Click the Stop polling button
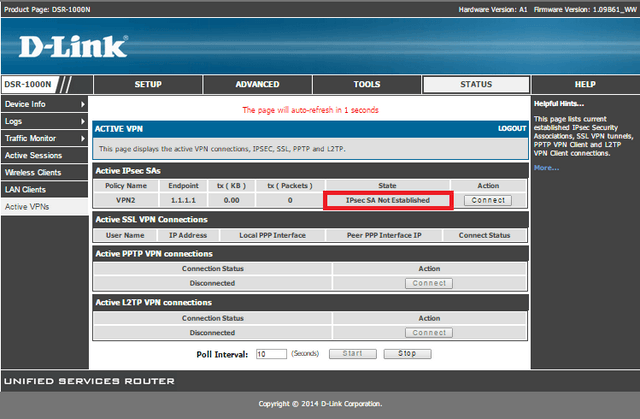640x419 pixels. tap(407, 353)
